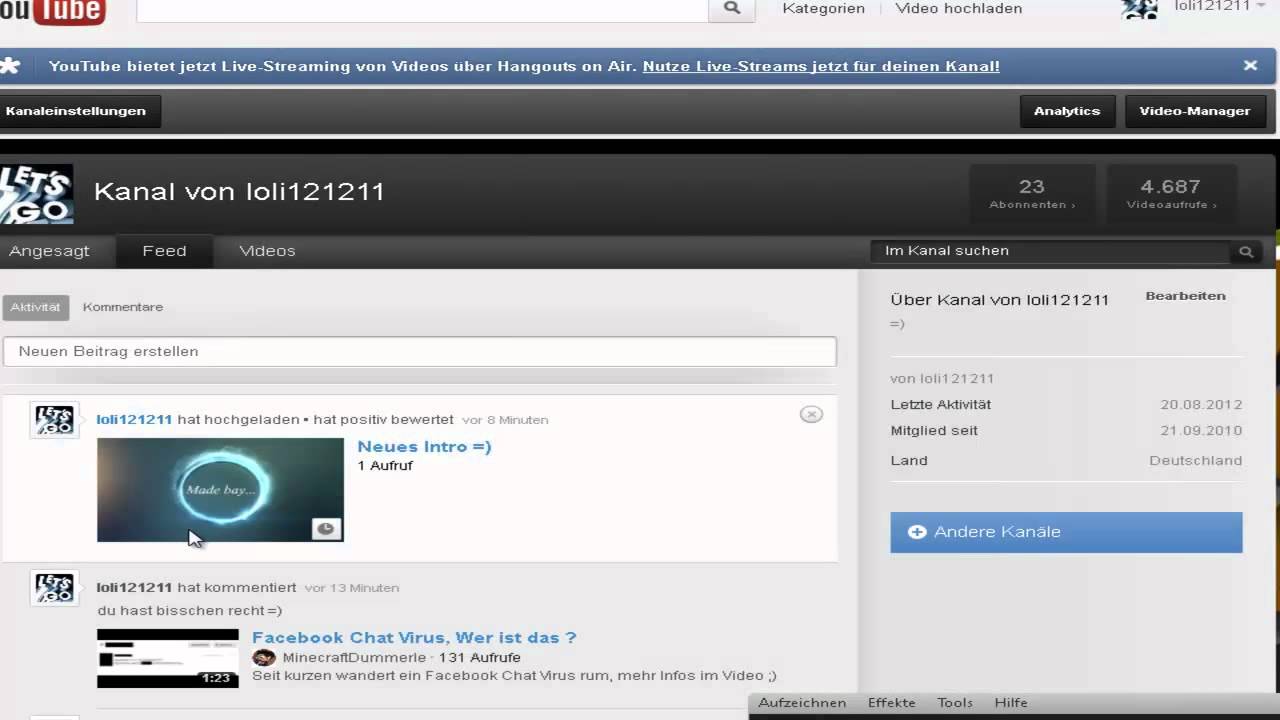Switch to the Videos tab

pos(267,251)
